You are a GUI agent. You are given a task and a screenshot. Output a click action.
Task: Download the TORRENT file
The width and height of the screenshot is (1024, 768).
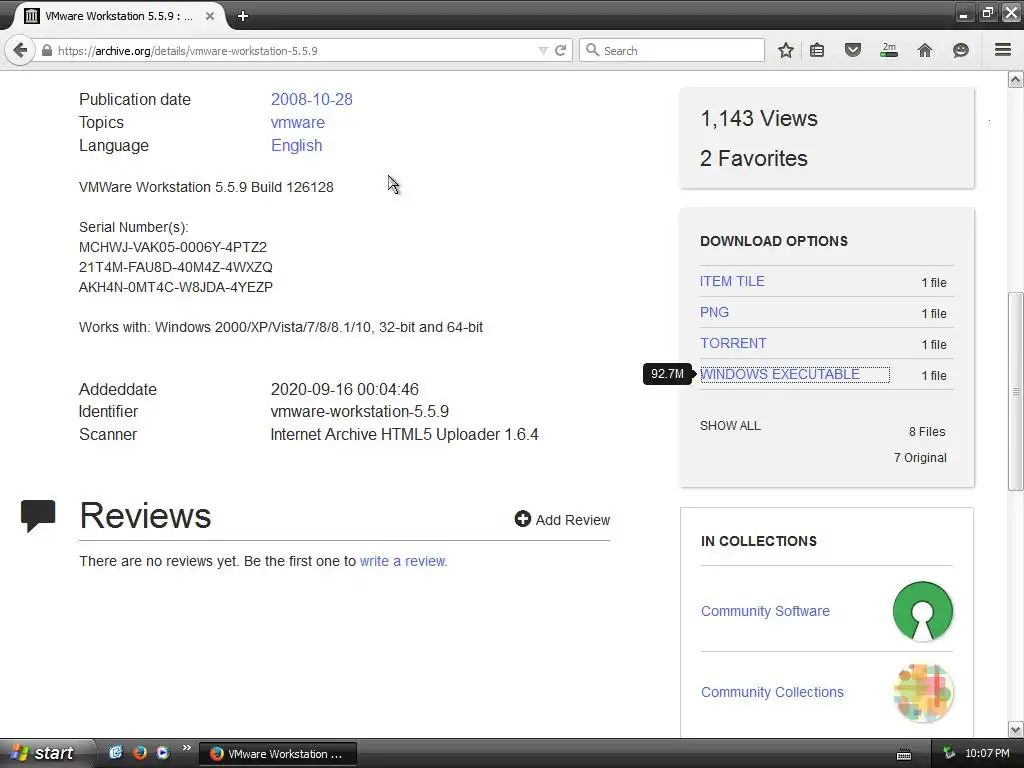733,344
